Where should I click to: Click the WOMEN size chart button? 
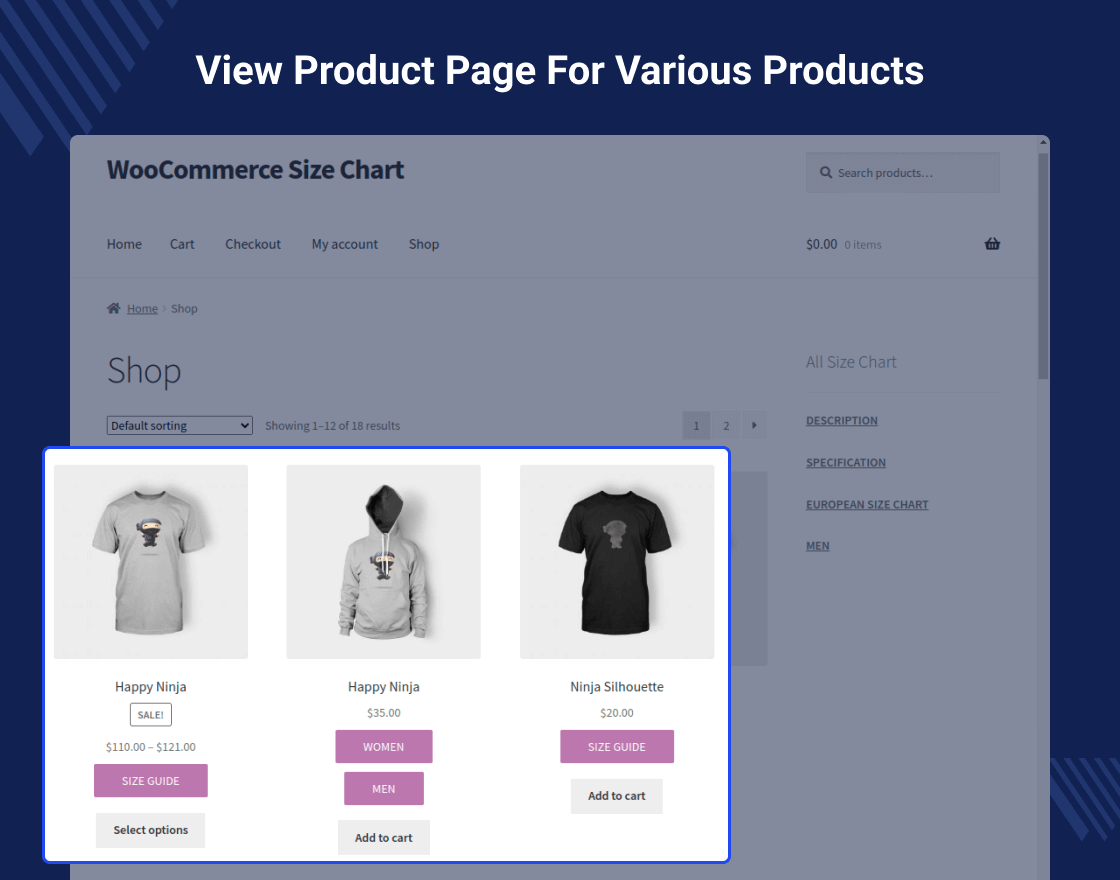(x=383, y=746)
